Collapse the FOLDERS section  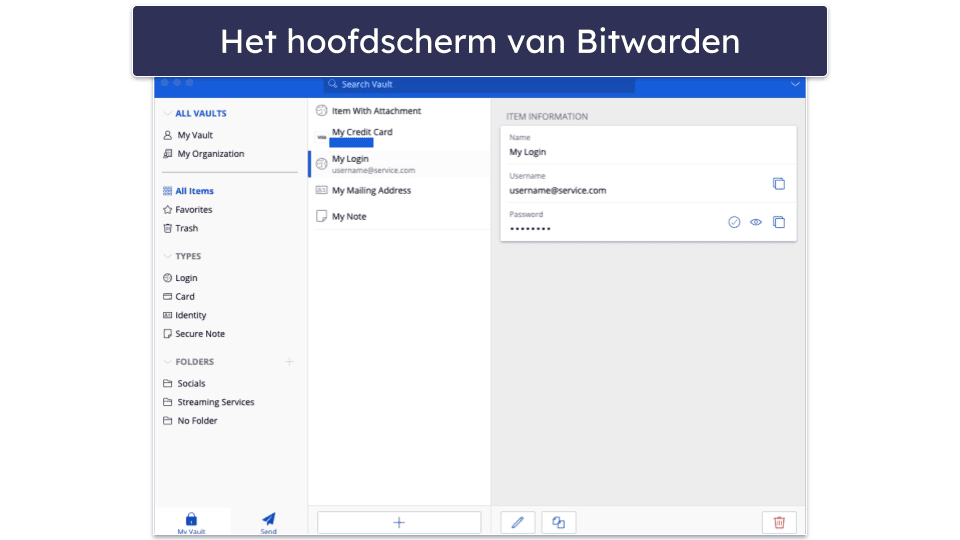click(x=167, y=362)
